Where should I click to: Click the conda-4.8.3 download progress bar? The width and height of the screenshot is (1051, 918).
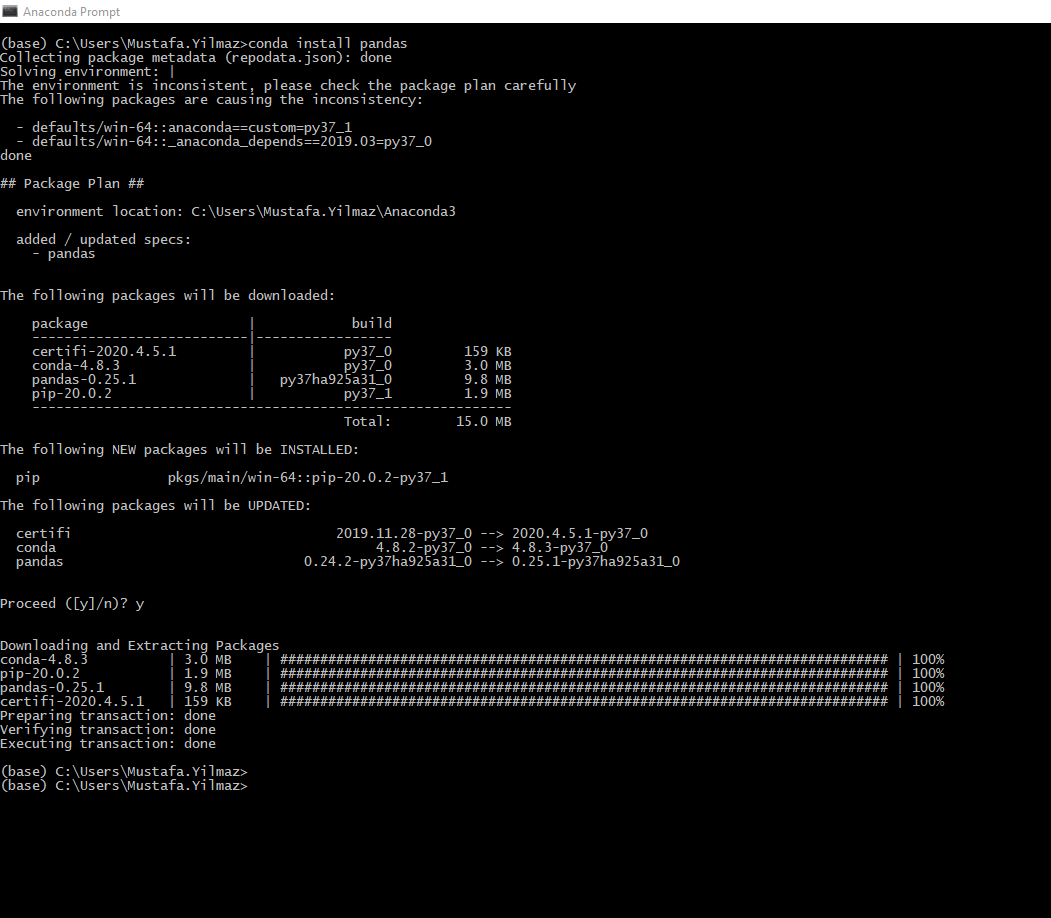click(x=584, y=659)
